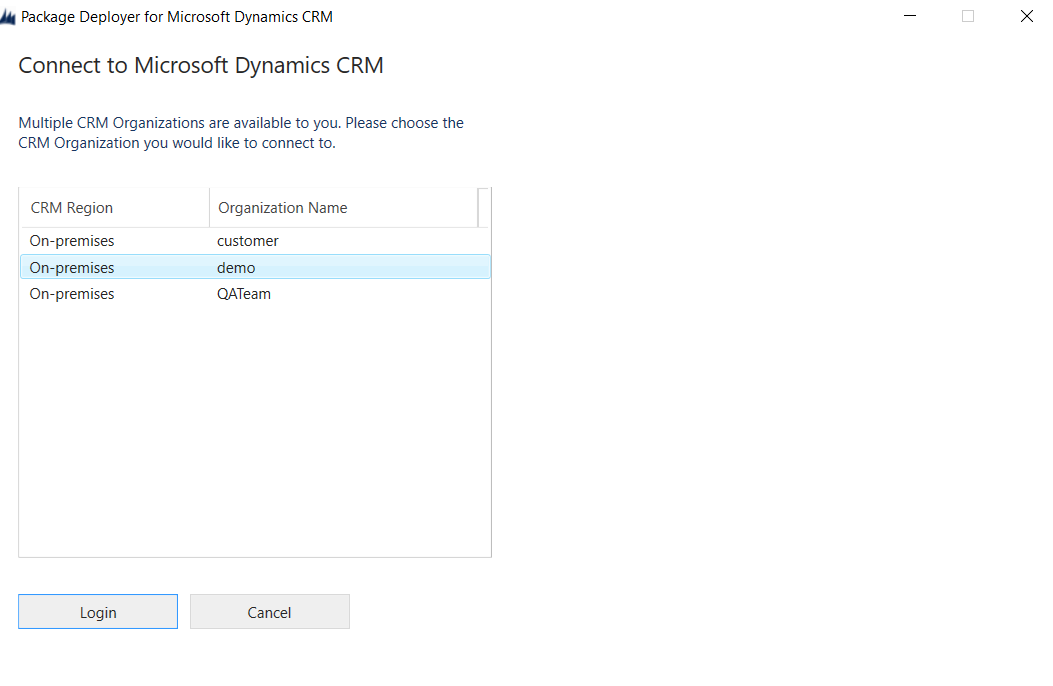Select the customer organization name

click(248, 241)
